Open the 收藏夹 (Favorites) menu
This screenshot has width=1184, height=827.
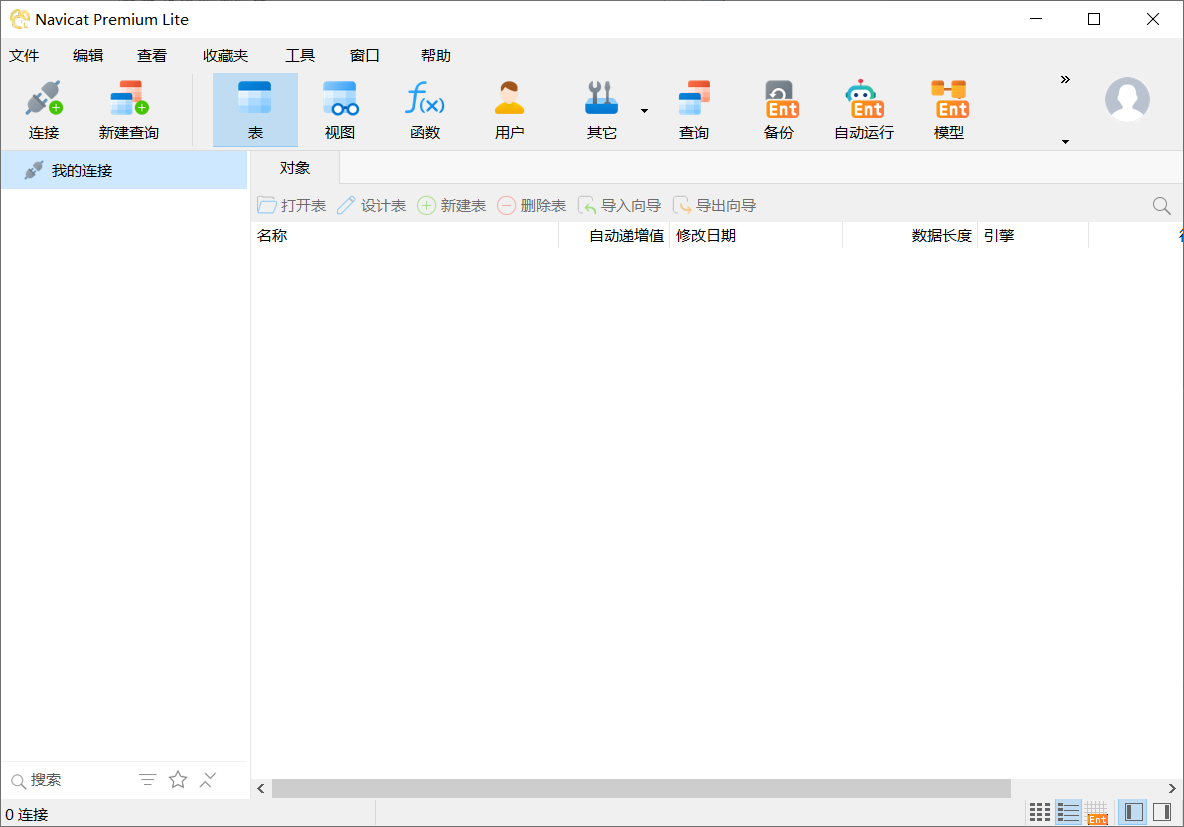point(225,56)
